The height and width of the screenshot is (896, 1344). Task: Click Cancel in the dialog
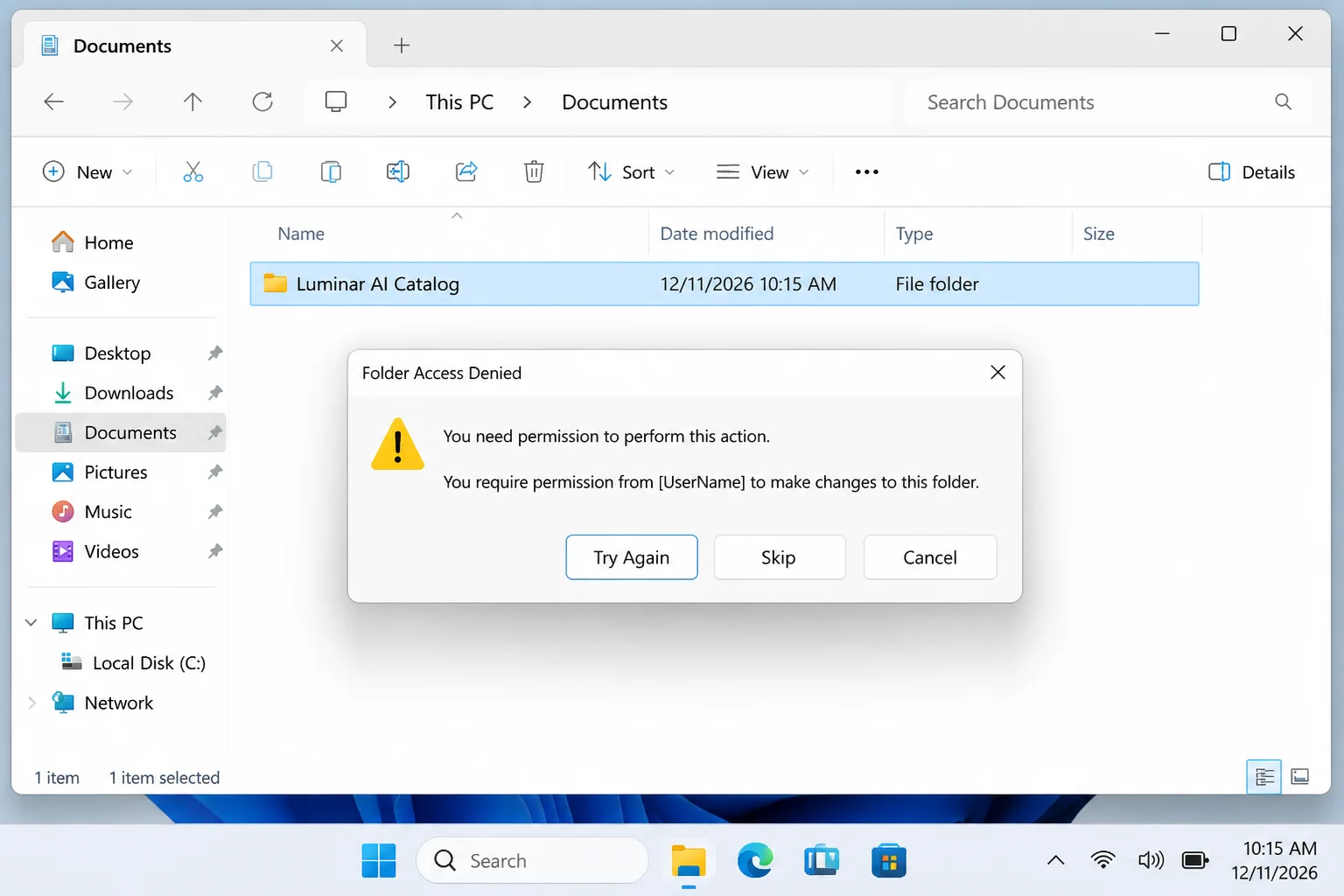pyautogui.click(x=930, y=557)
